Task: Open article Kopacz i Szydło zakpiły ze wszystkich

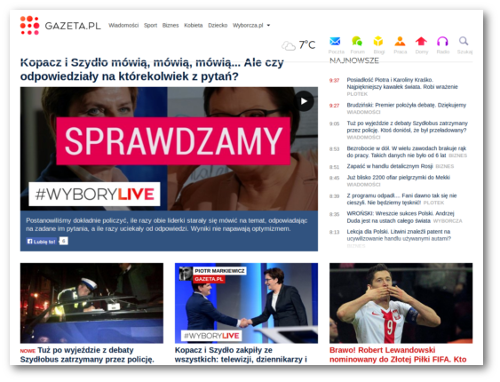Action: point(241,355)
